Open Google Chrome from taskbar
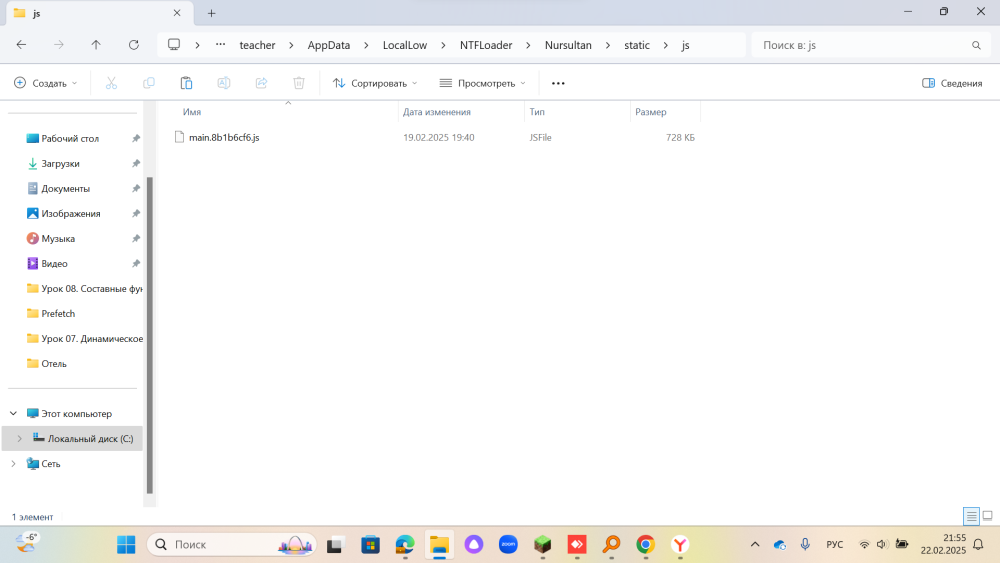1000x563 pixels. click(x=645, y=545)
